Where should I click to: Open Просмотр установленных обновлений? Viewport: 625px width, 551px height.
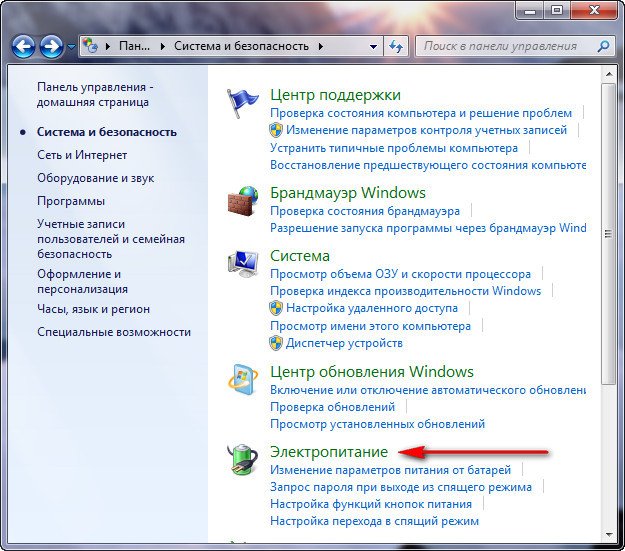pyautogui.click(x=377, y=424)
